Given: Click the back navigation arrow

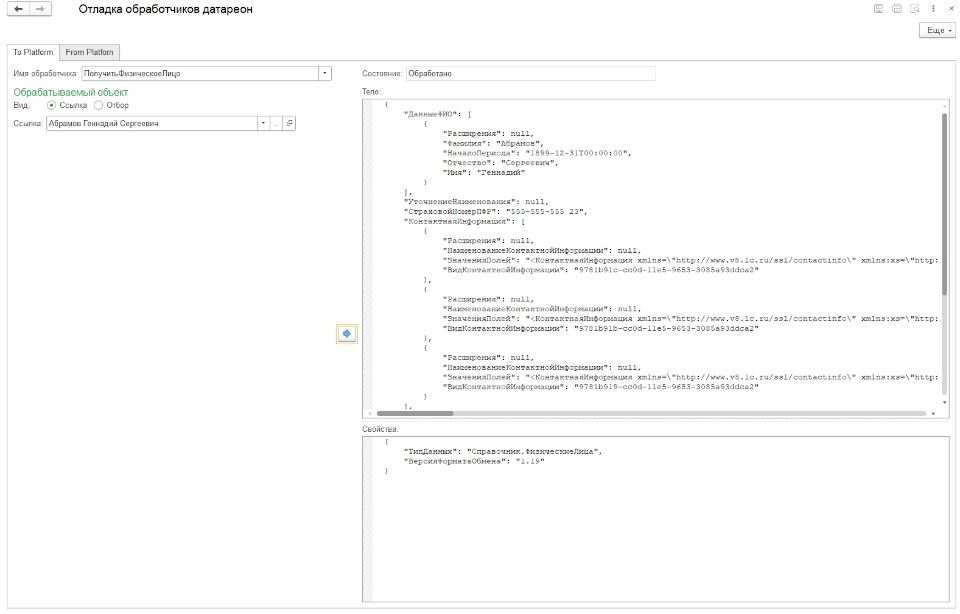Looking at the screenshot, I should click(x=19, y=9).
